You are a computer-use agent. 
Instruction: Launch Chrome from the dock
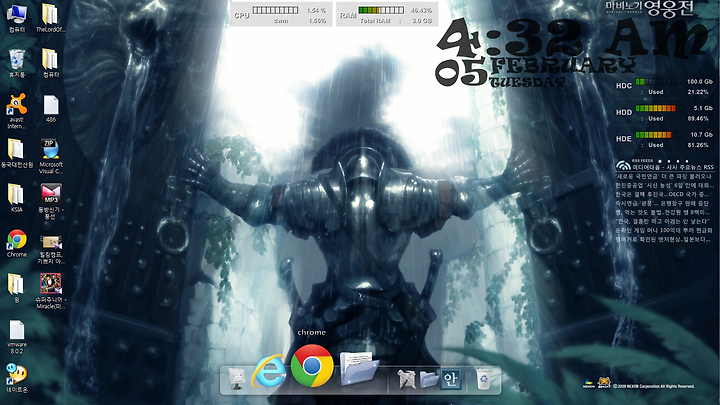click(312, 366)
